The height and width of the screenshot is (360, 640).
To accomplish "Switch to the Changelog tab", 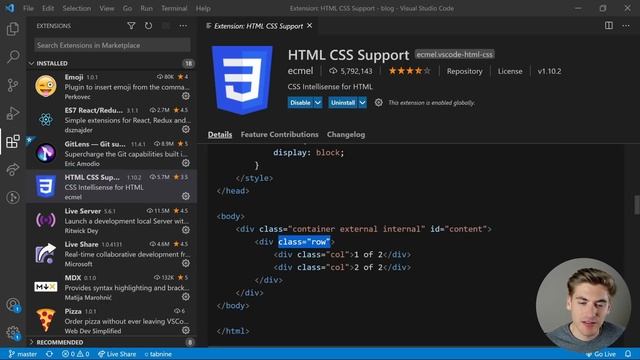I will 346,134.
